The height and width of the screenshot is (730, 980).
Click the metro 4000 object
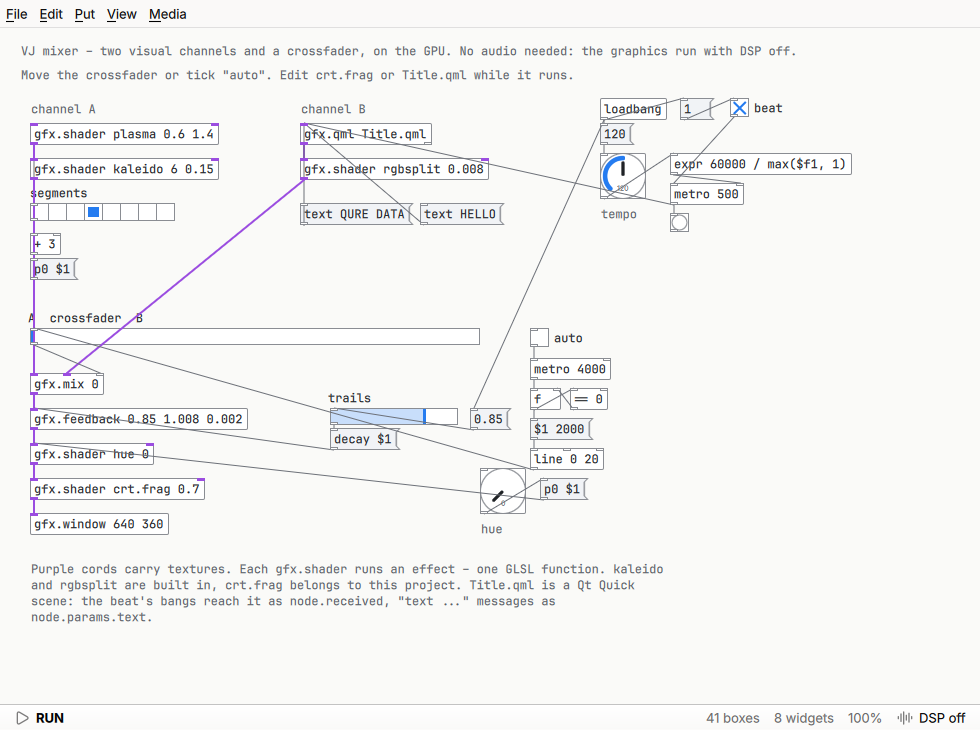[x=571, y=369]
